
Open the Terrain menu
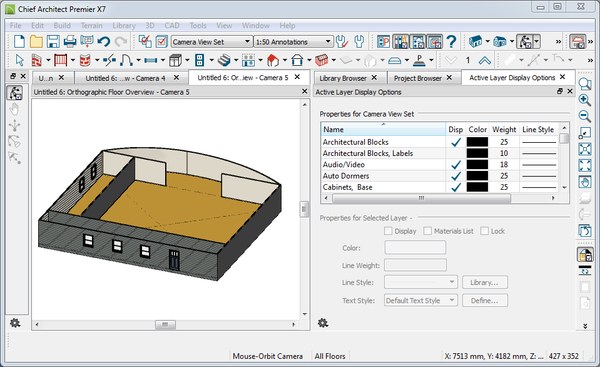[x=91, y=26]
